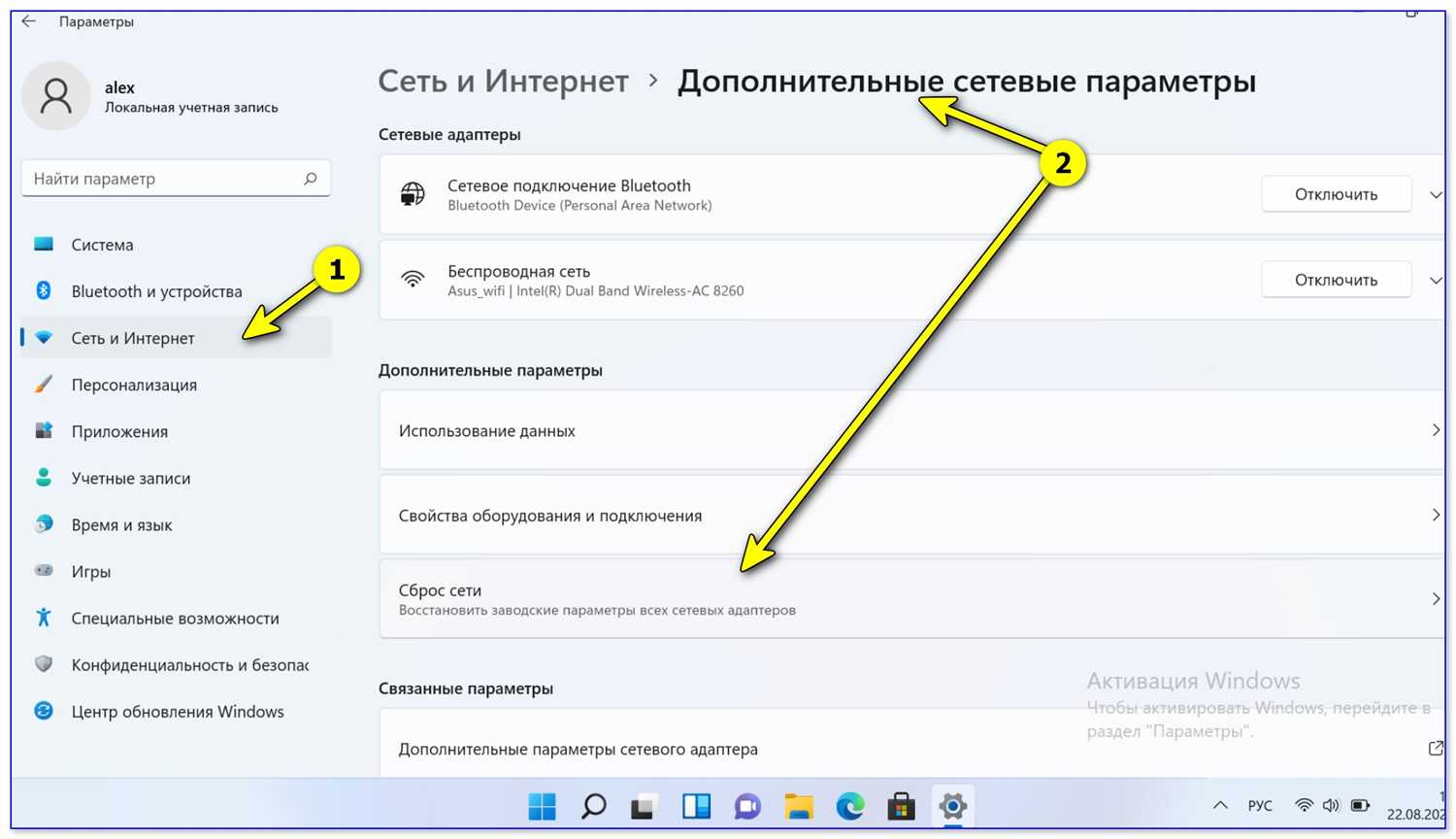Expand Беспроводная сеть adapter details
Viewport: 1456px width, 839px height.
pos(1436,281)
